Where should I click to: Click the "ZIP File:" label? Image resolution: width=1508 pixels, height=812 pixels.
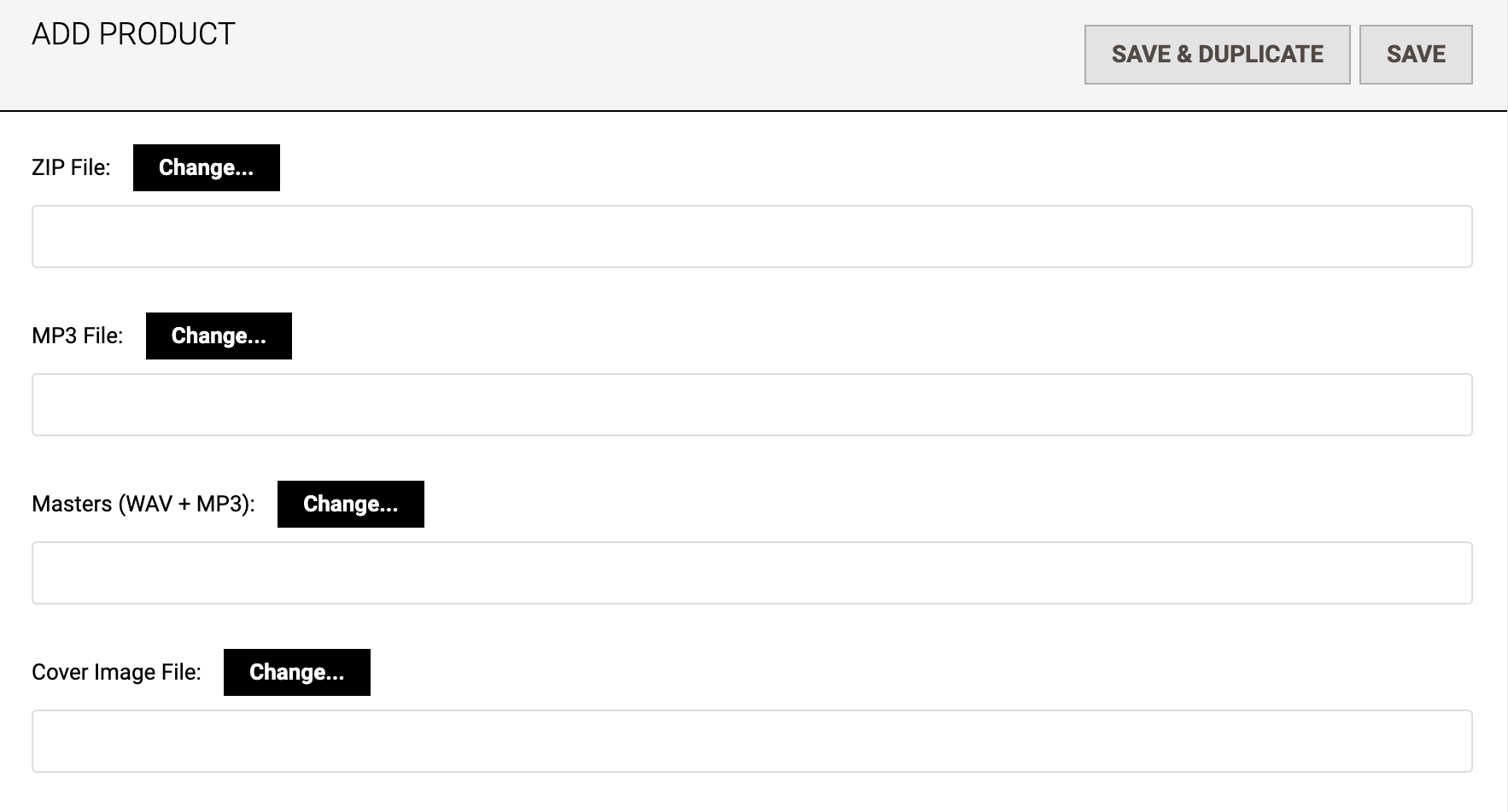click(x=71, y=167)
